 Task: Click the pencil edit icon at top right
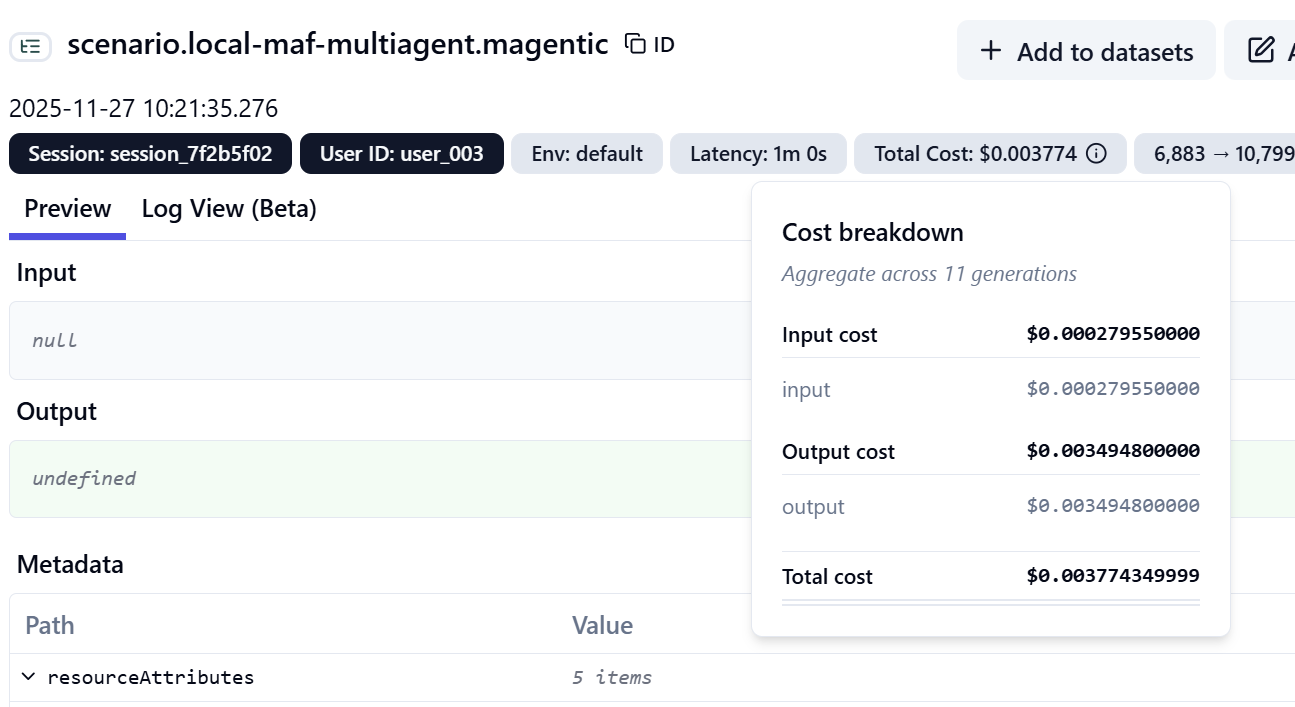(1262, 50)
